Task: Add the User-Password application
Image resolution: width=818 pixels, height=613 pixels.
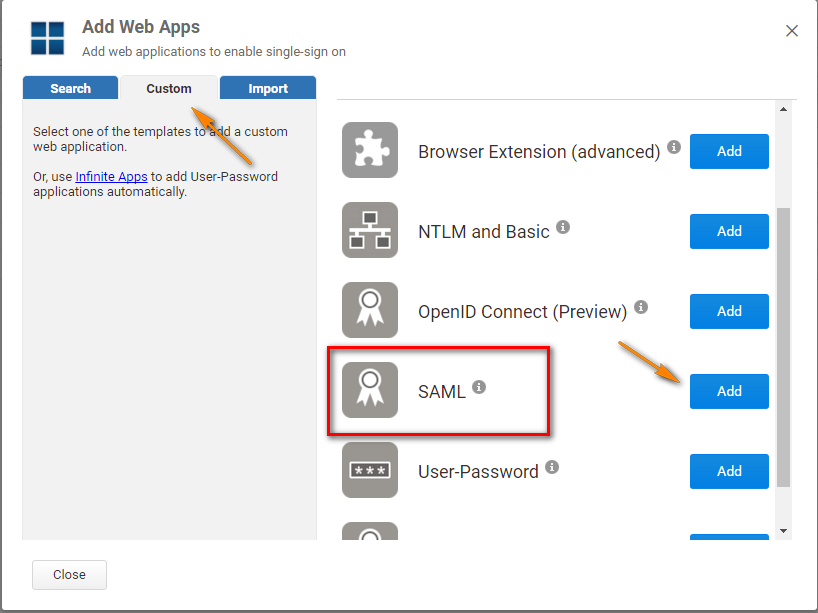Action: 729,471
